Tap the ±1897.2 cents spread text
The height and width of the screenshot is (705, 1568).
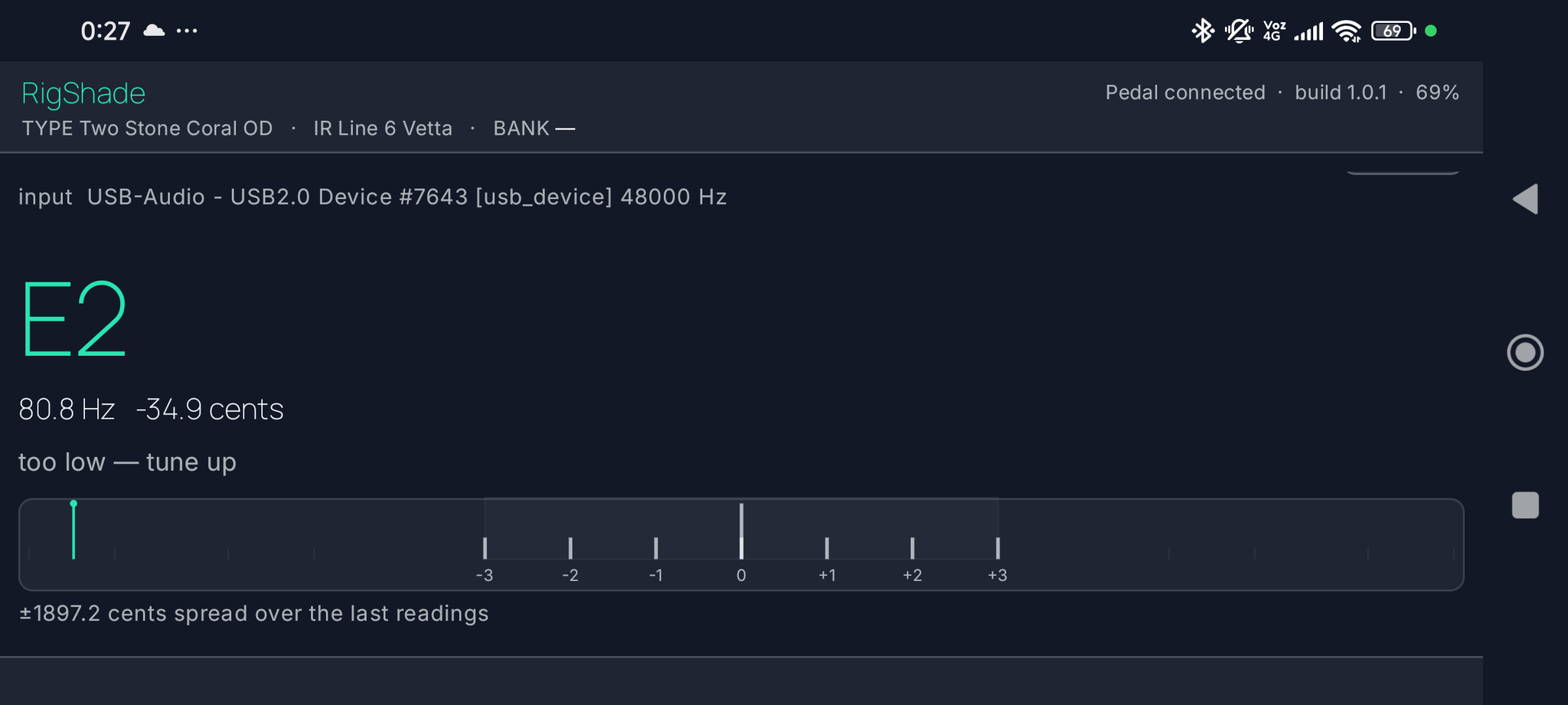254,613
